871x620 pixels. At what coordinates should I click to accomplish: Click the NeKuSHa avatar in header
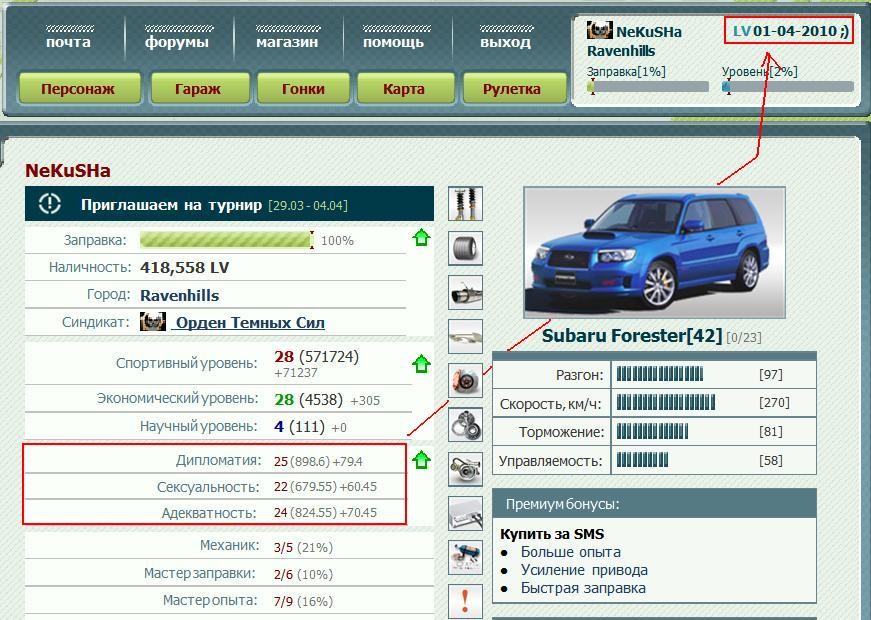[600, 30]
